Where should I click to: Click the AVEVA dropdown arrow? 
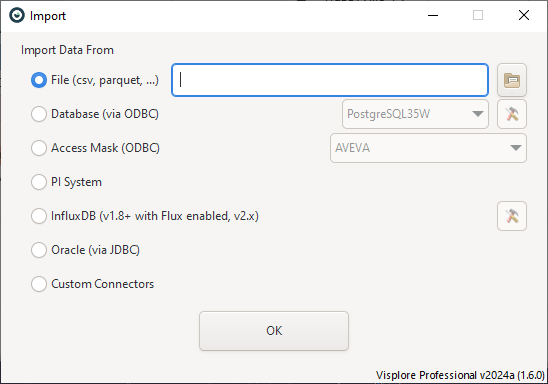(x=516, y=148)
